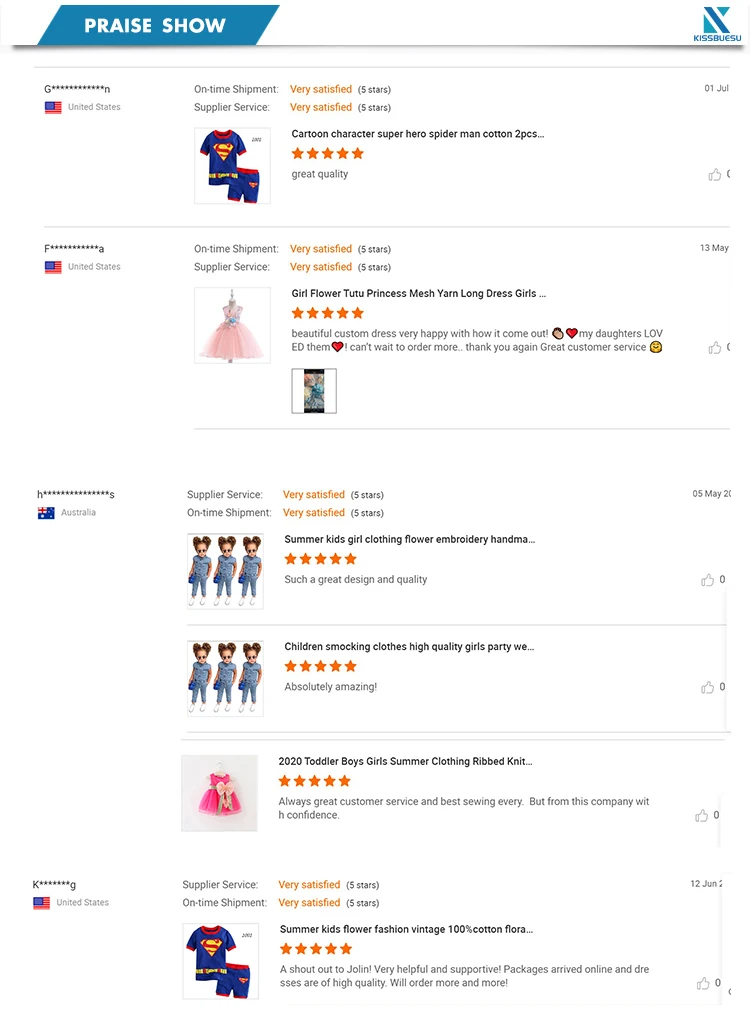Image resolution: width=750 pixels, height=1025 pixels.
Task: Like the "great quality" review thumbs-up
Action: [x=715, y=175]
